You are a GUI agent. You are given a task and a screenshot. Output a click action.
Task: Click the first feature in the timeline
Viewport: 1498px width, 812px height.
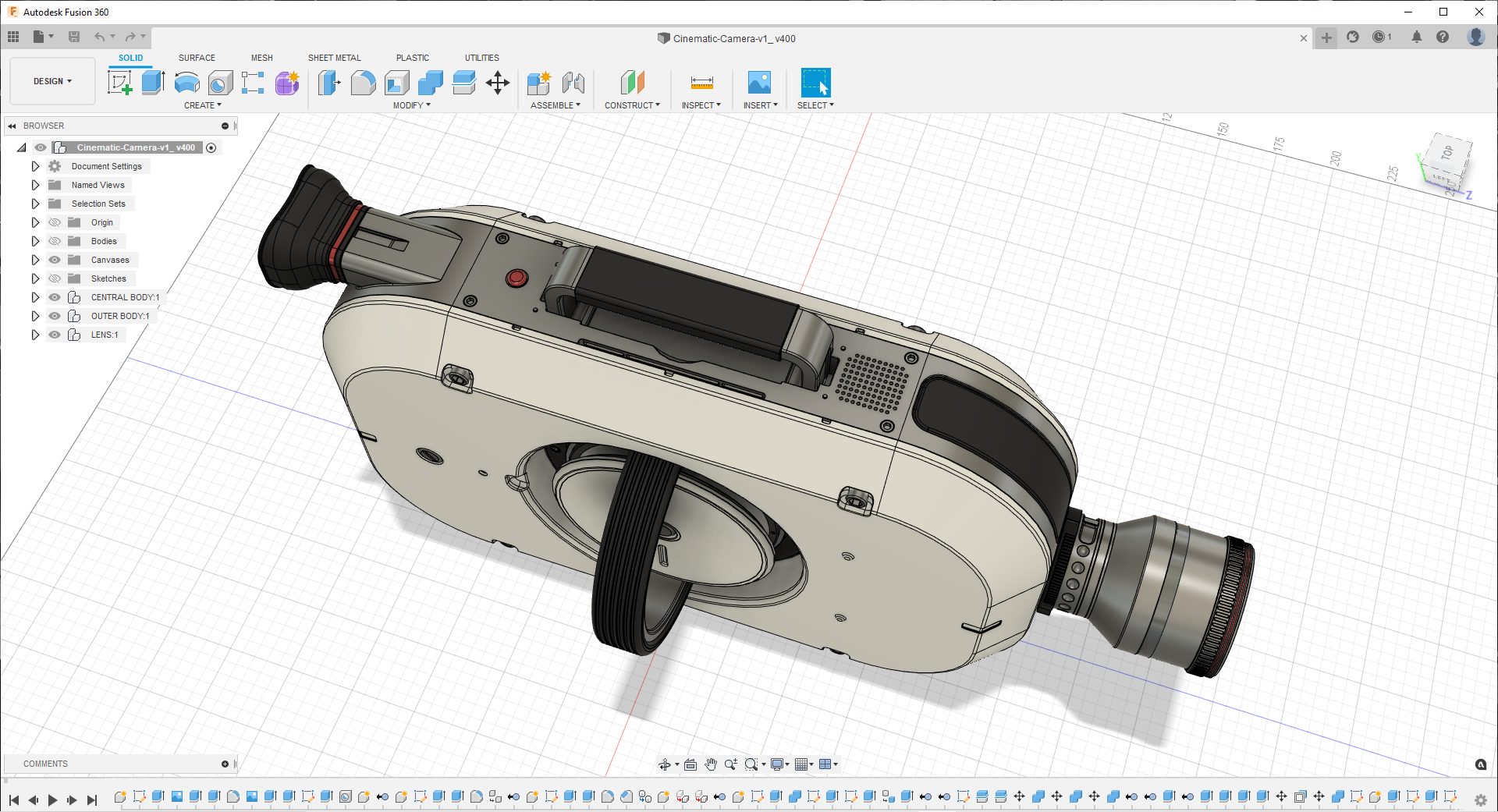pyautogui.click(x=120, y=796)
